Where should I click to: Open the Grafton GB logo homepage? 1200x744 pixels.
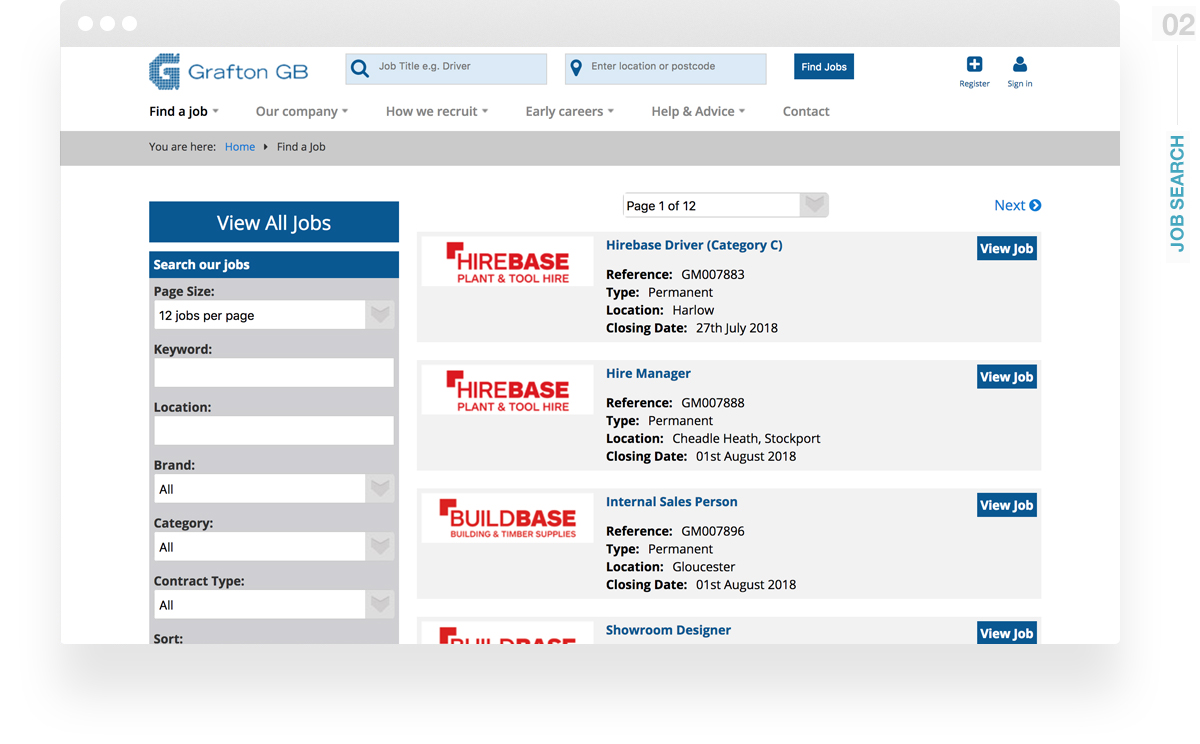[229, 71]
